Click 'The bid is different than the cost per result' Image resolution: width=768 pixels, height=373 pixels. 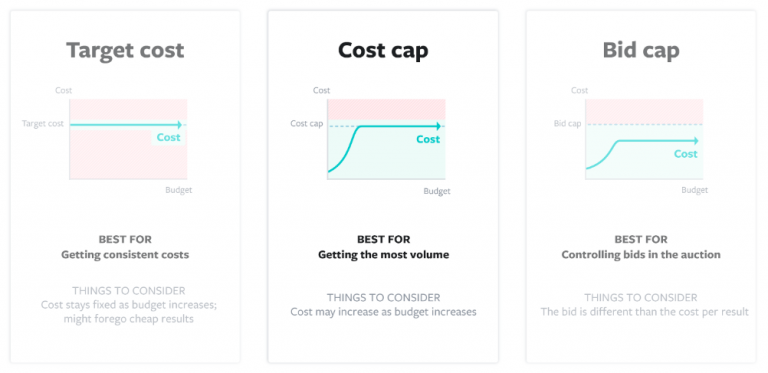[645, 312]
